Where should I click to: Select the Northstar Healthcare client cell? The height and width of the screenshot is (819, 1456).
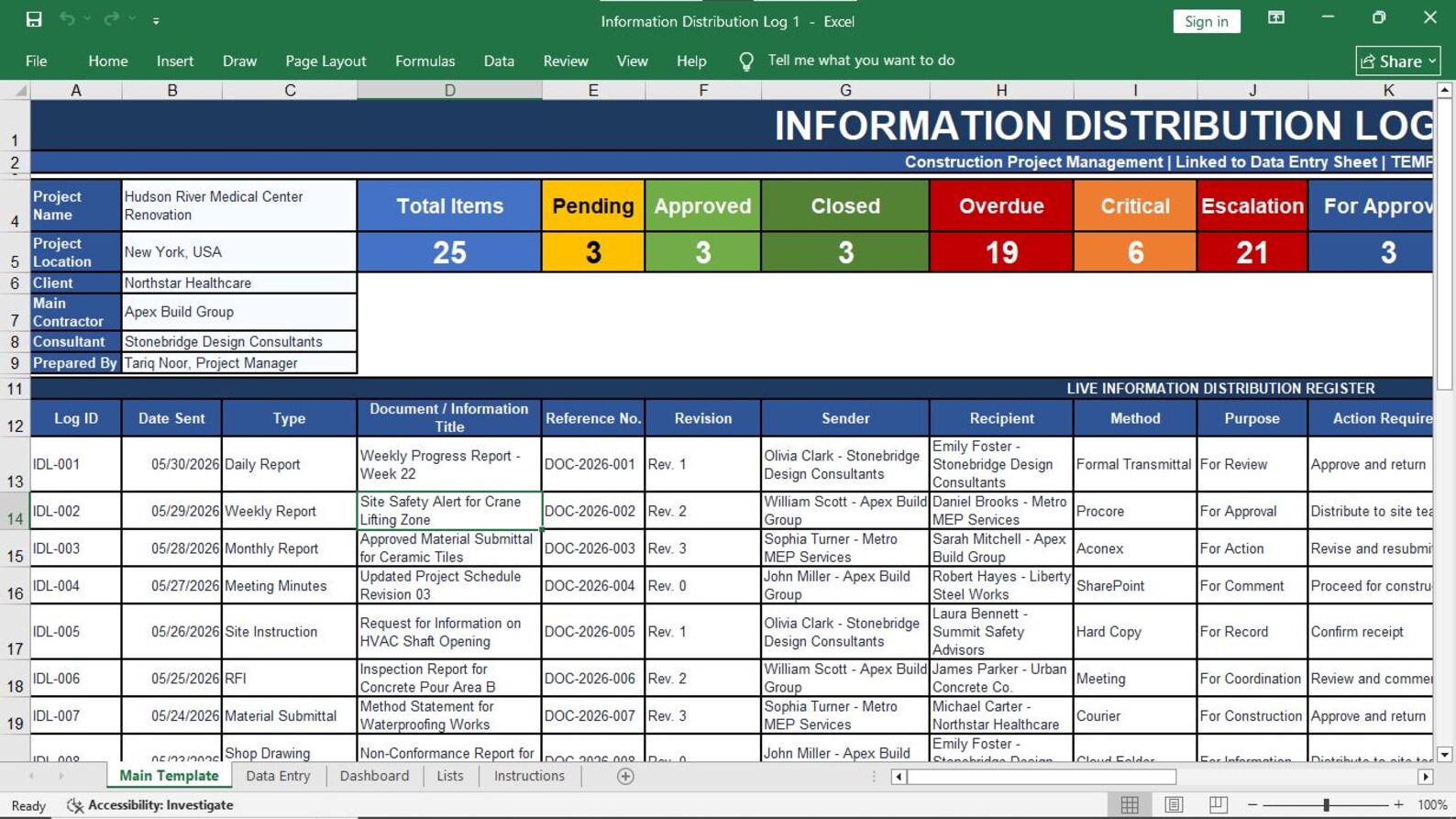239,283
